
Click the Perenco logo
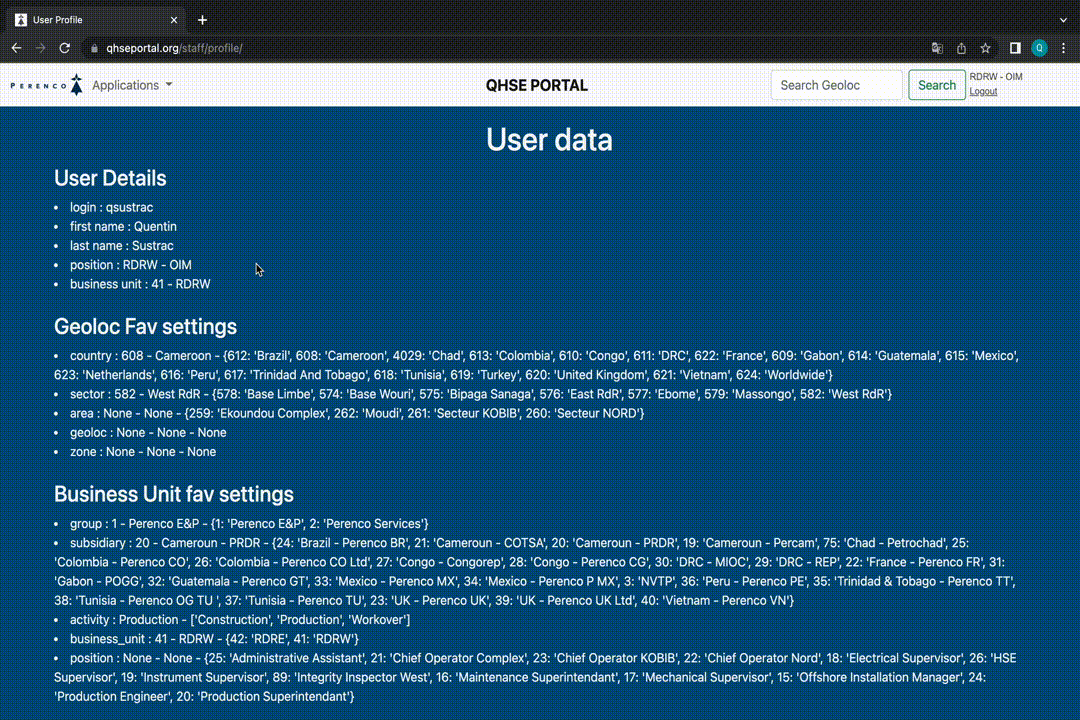(x=46, y=85)
